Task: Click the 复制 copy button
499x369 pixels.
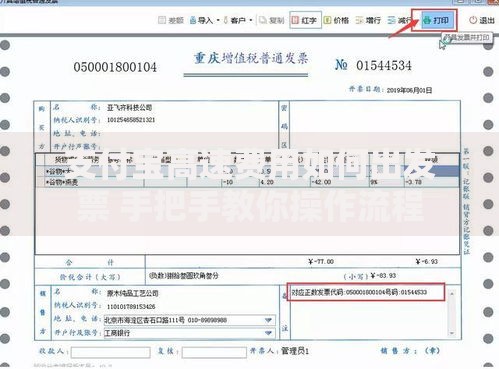Action: tap(272, 20)
